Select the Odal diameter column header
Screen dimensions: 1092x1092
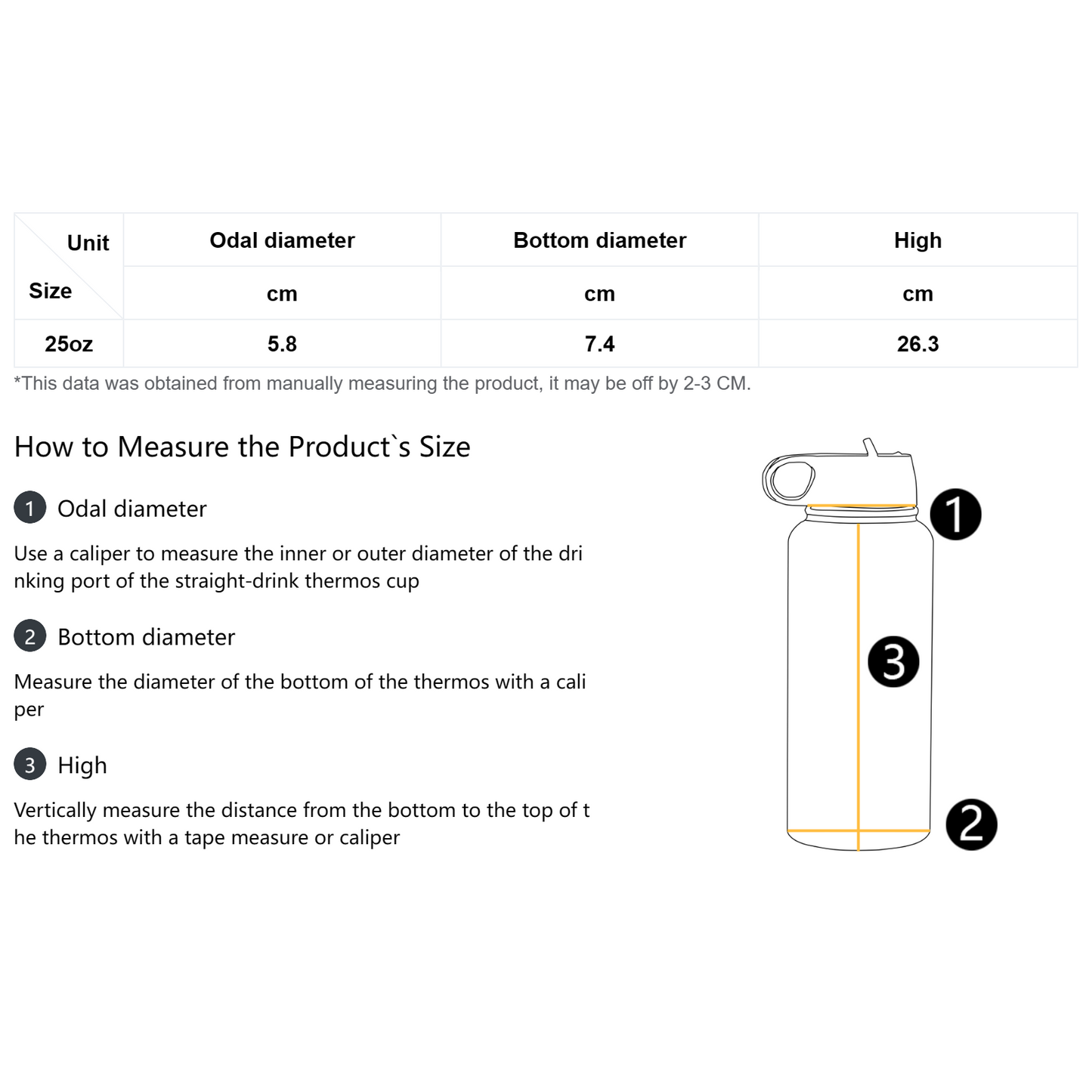(x=282, y=240)
